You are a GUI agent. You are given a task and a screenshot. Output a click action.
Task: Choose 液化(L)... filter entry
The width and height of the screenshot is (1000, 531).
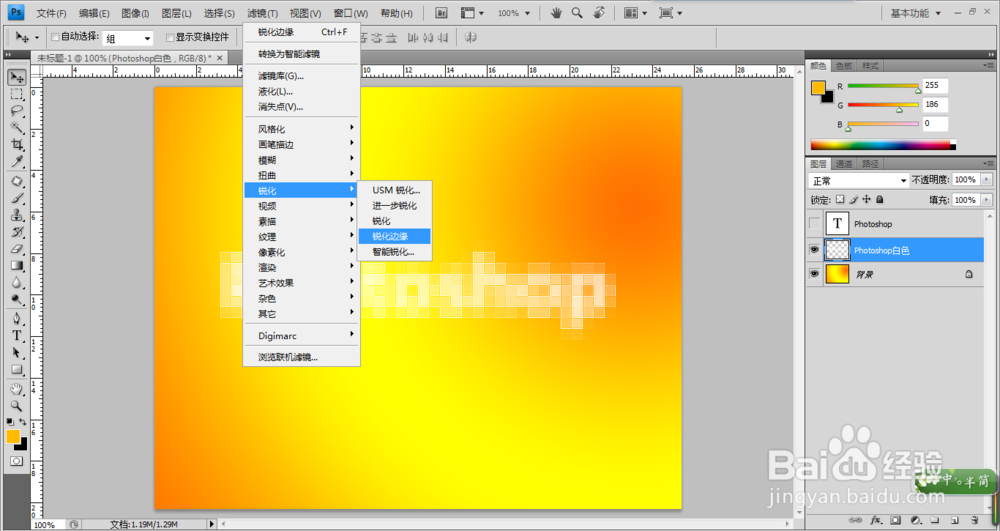[302, 91]
